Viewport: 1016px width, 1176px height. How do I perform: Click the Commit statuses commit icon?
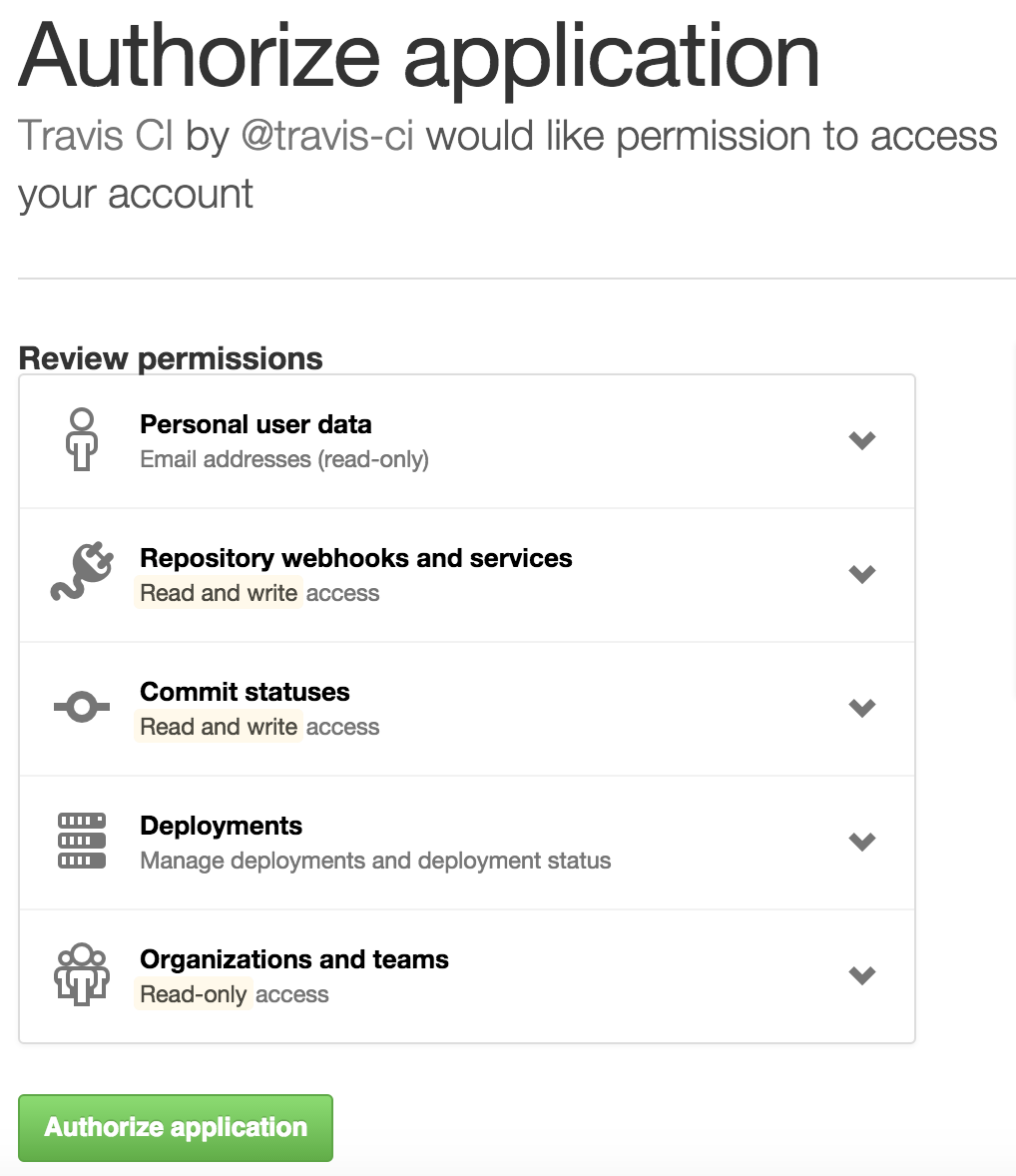[x=82, y=708]
